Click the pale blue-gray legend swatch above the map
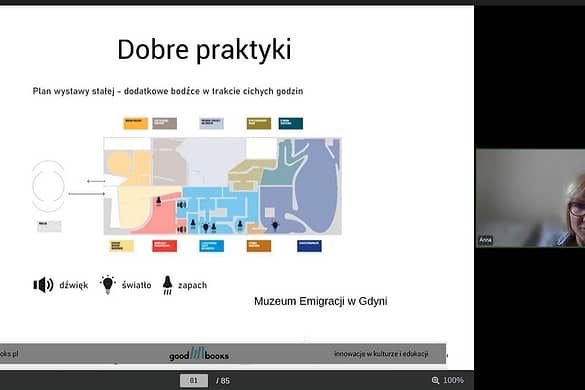The width and height of the screenshot is (585, 390). click(x=212, y=123)
